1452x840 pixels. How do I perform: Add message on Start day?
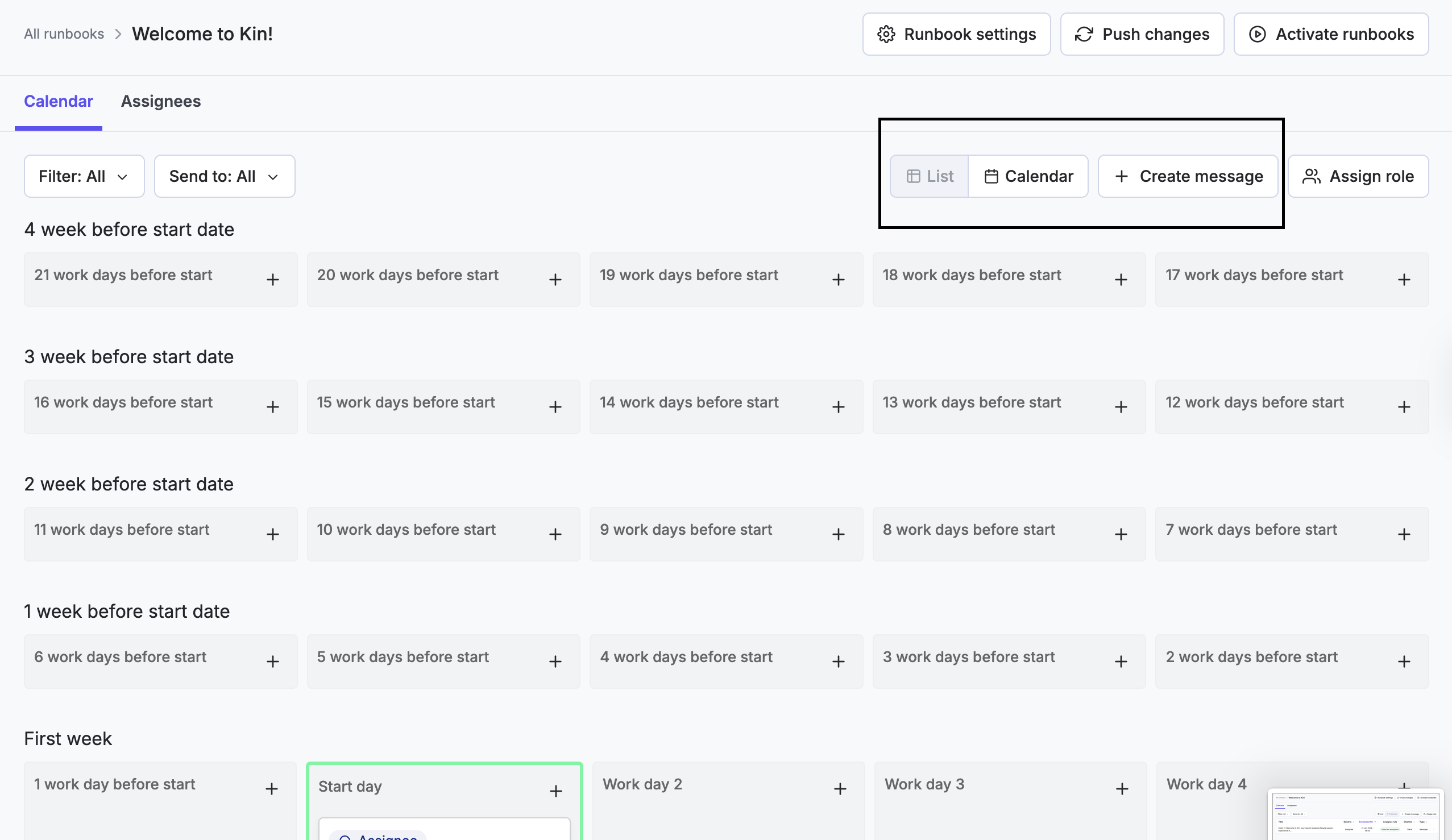[x=555, y=792]
